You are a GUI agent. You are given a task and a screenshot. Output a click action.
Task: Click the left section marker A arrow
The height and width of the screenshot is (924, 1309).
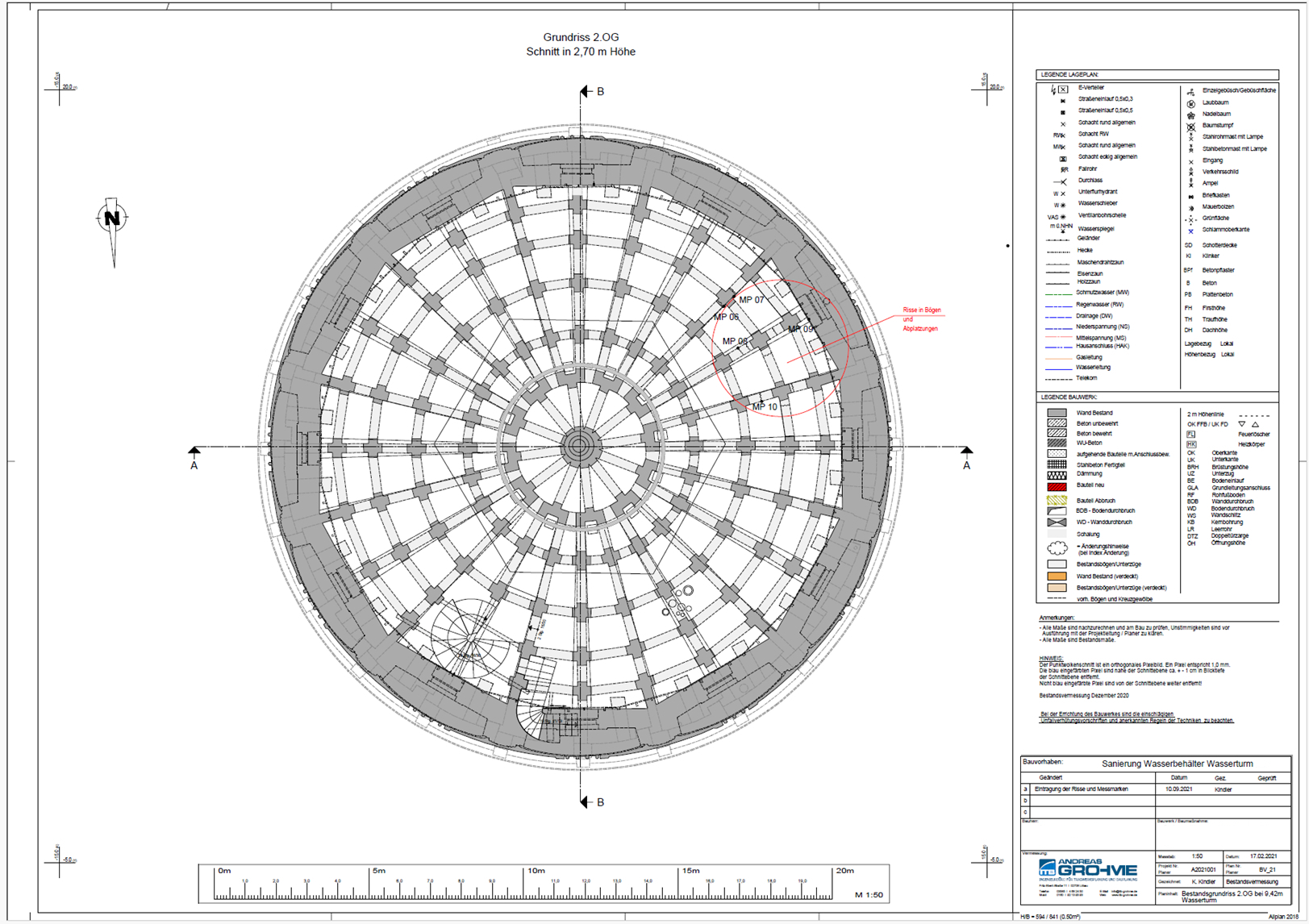tap(194, 450)
